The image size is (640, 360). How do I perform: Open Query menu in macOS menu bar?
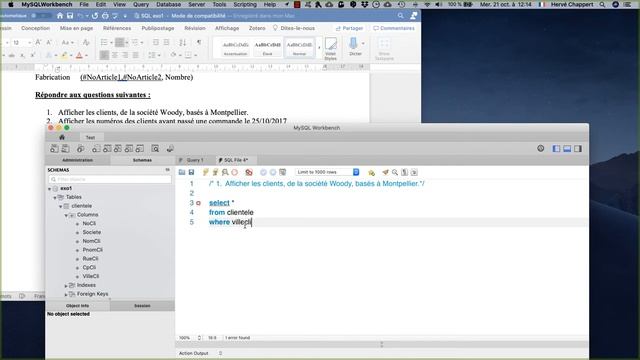coord(141,4)
